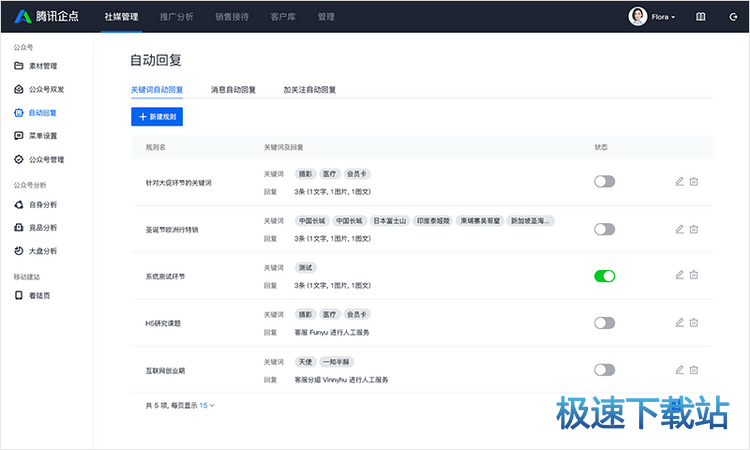The height and width of the screenshot is (450, 750).
Task: Open the per-page count 15 dropdown
Action: pos(207,406)
